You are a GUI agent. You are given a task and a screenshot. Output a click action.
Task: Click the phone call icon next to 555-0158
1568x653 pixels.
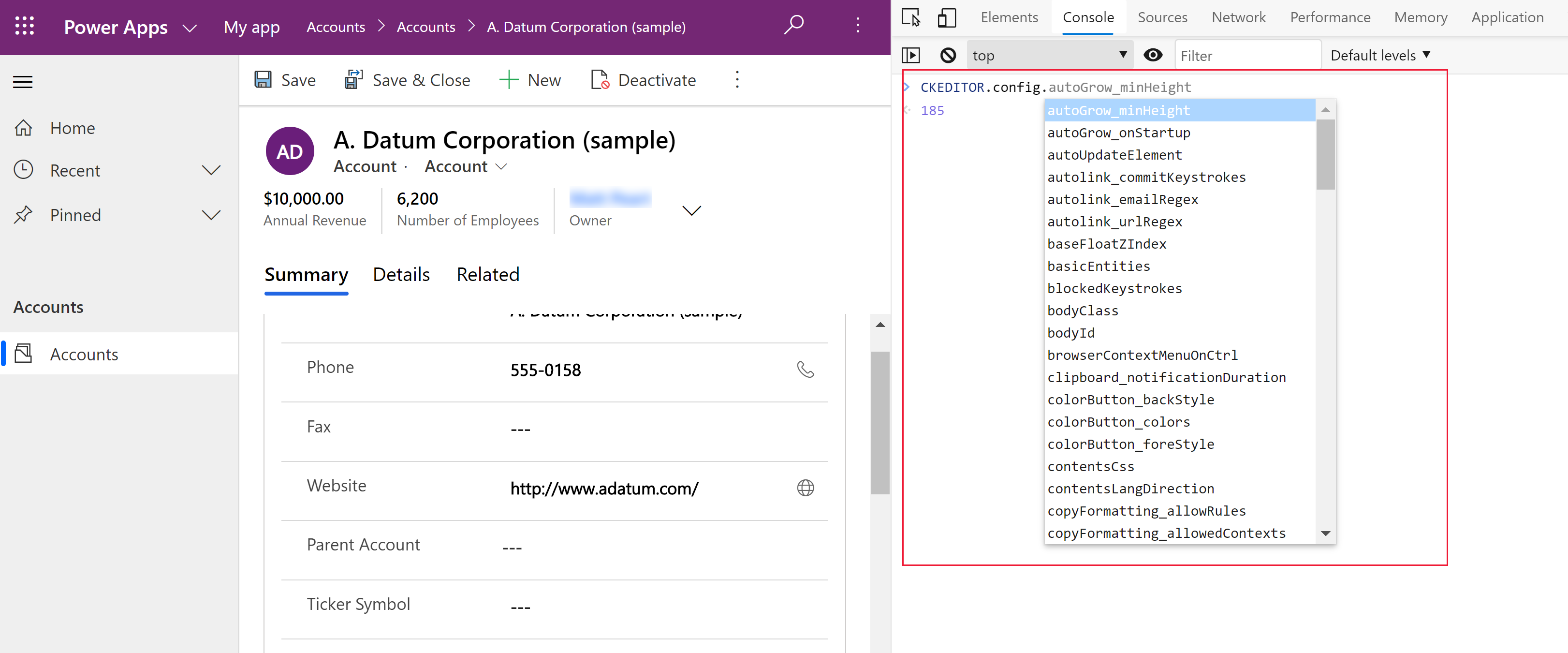click(x=807, y=369)
